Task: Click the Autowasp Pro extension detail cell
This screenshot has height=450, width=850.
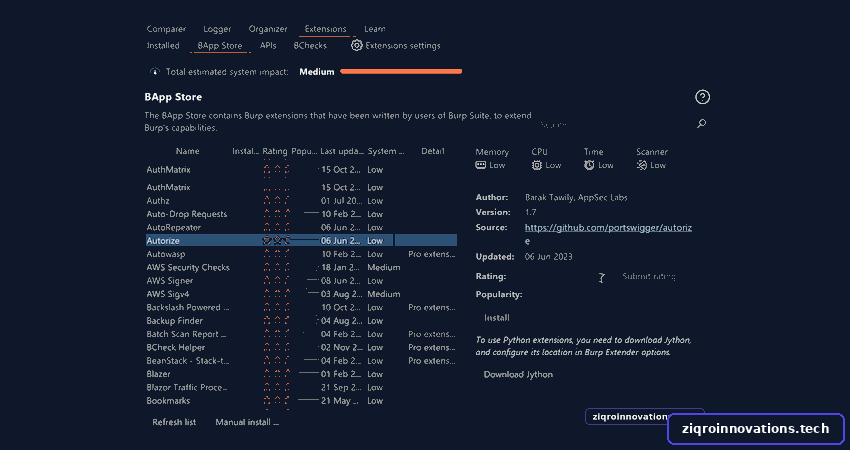Action: coord(432,254)
